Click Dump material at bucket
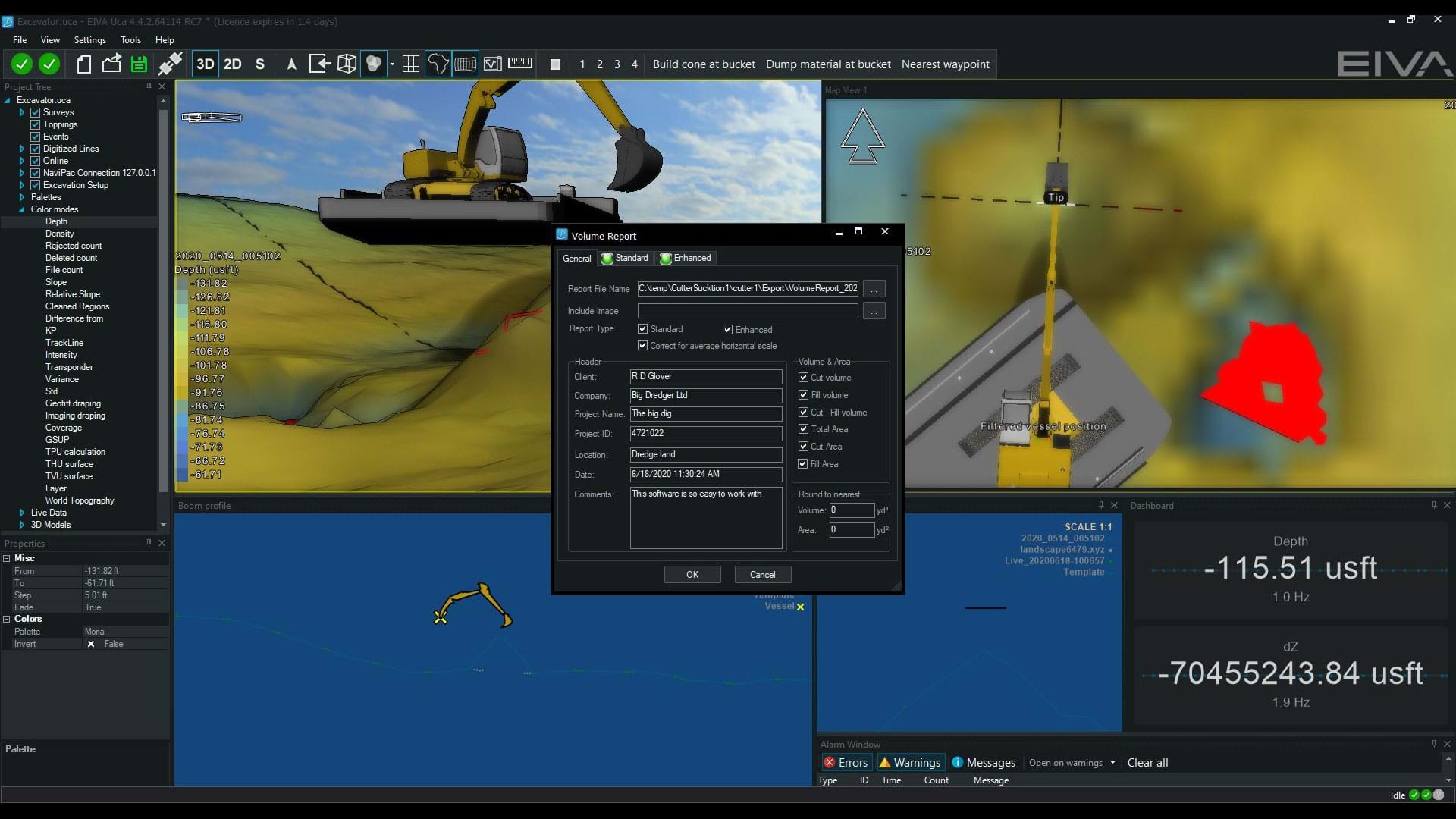The width and height of the screenshot is (1456, 819). coord(828,64)
